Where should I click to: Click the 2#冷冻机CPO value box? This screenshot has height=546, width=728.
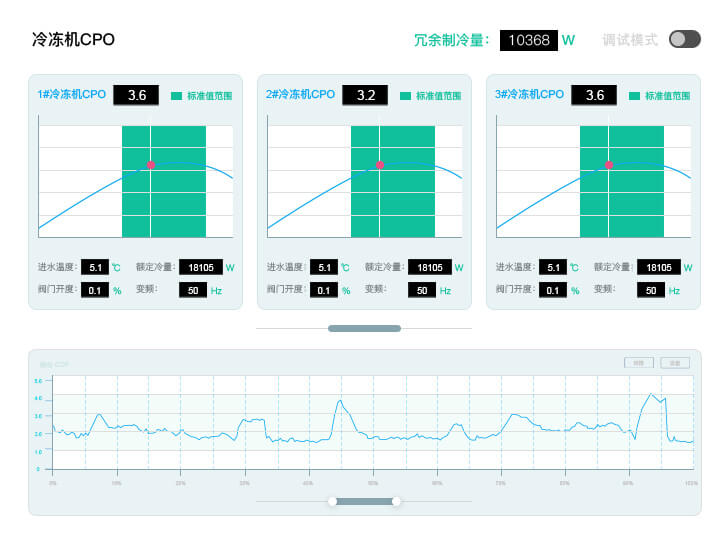click(x=365, y=95)
